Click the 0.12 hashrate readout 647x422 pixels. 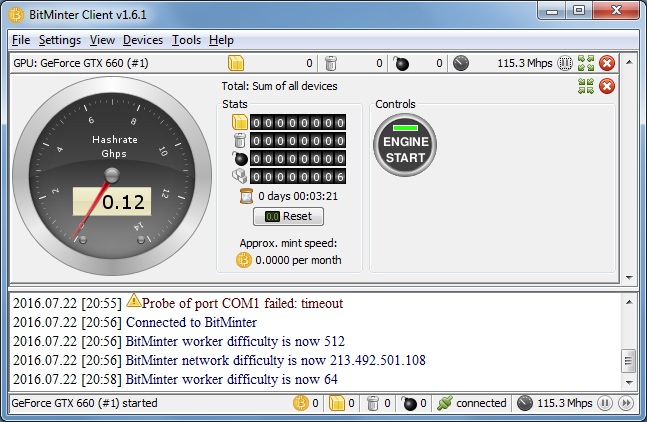tap(112, 201)
